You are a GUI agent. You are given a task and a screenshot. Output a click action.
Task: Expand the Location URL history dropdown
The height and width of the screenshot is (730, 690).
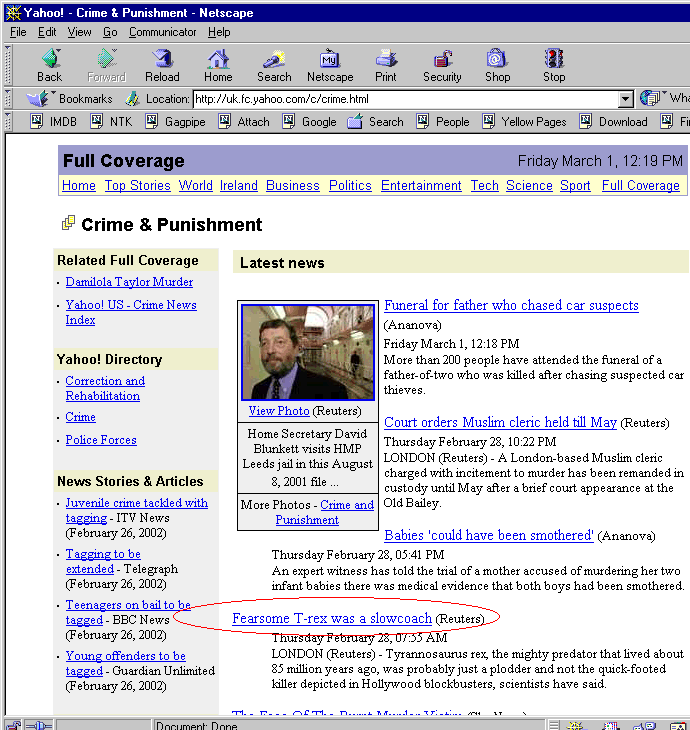626,99
